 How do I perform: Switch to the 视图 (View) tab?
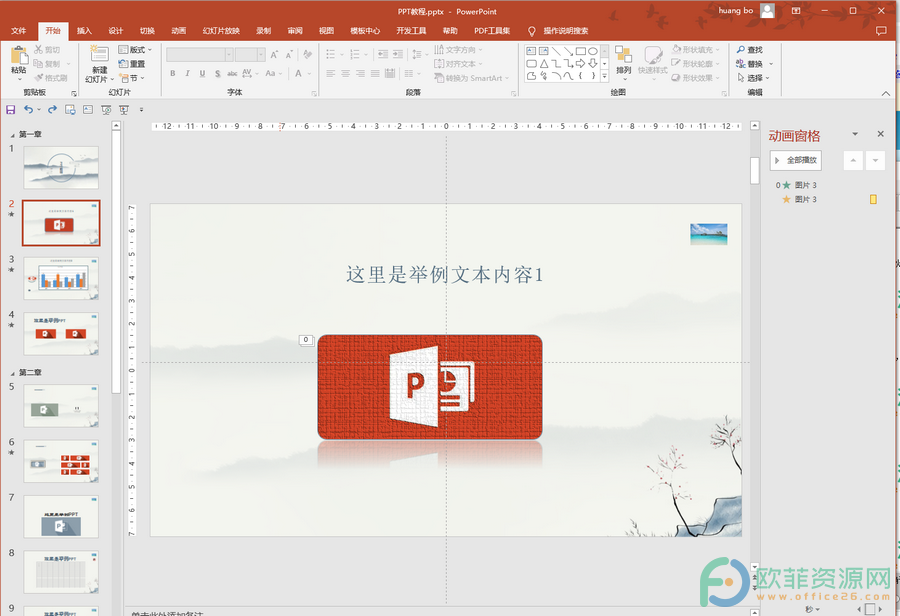coord(327,31)
